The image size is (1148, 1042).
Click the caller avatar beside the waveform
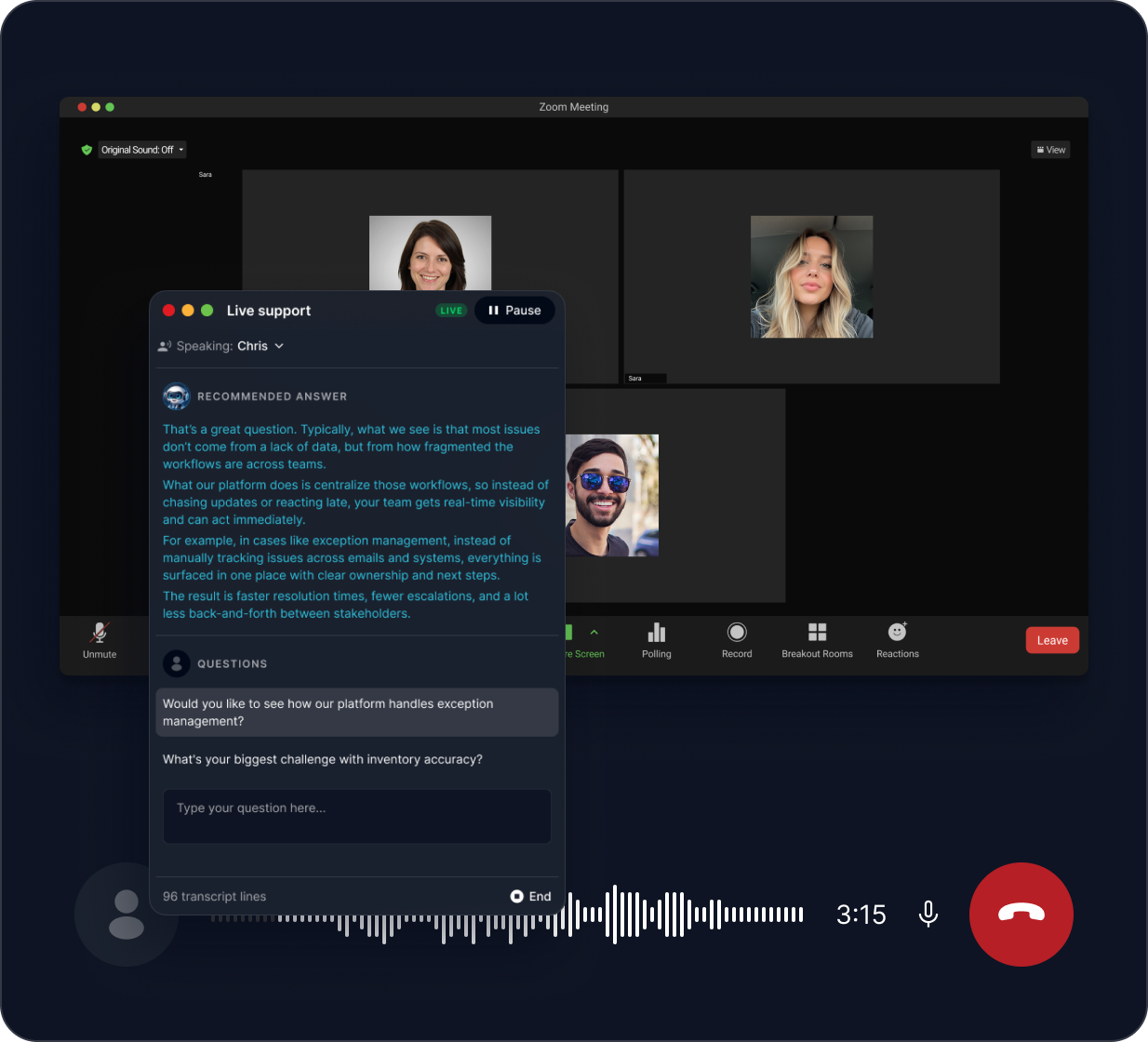point(127,915)
